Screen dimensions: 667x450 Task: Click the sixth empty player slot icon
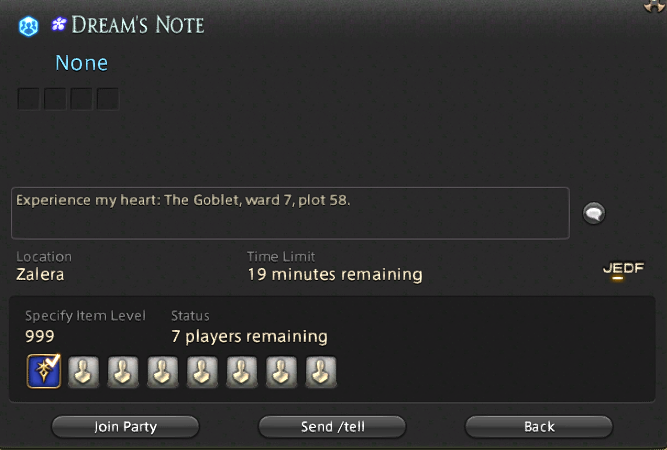[281, 372]
